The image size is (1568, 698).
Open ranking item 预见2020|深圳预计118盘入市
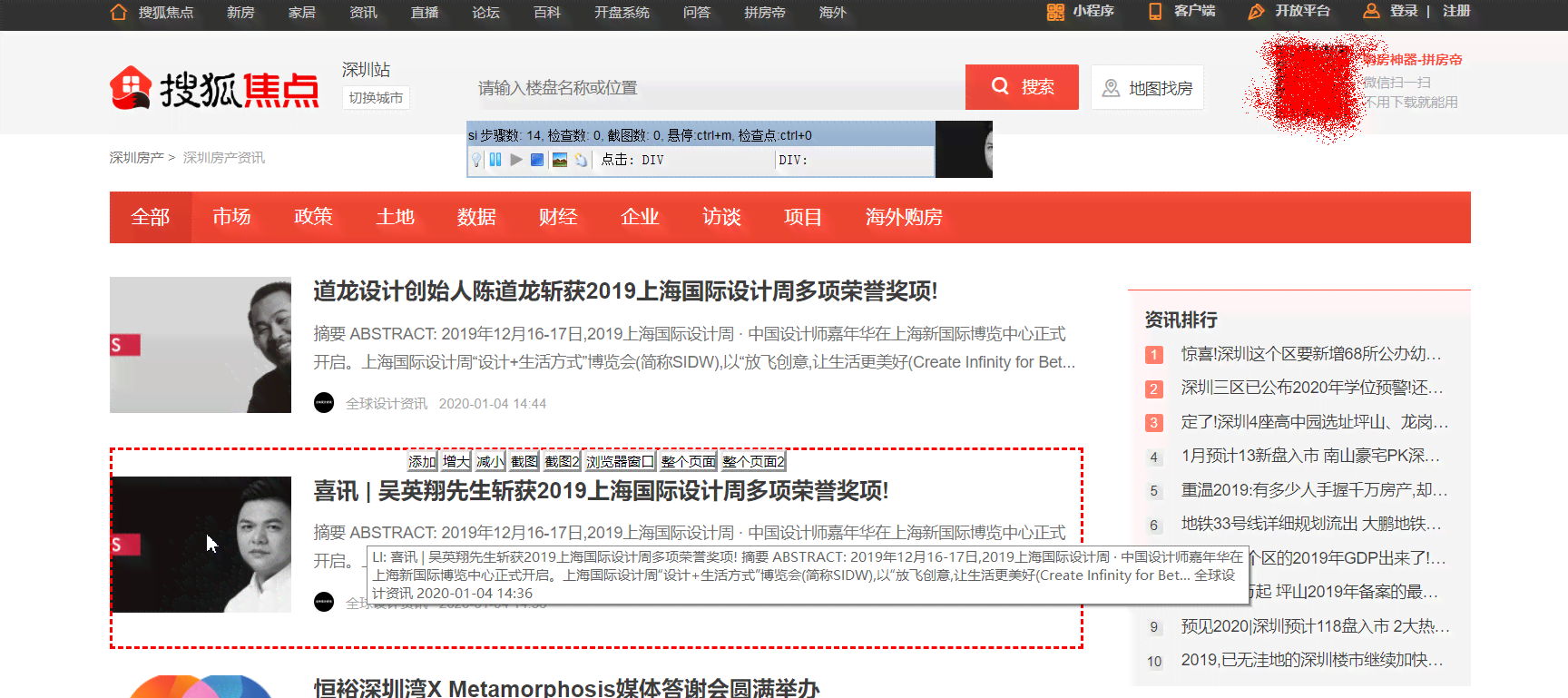[1315, 626]
